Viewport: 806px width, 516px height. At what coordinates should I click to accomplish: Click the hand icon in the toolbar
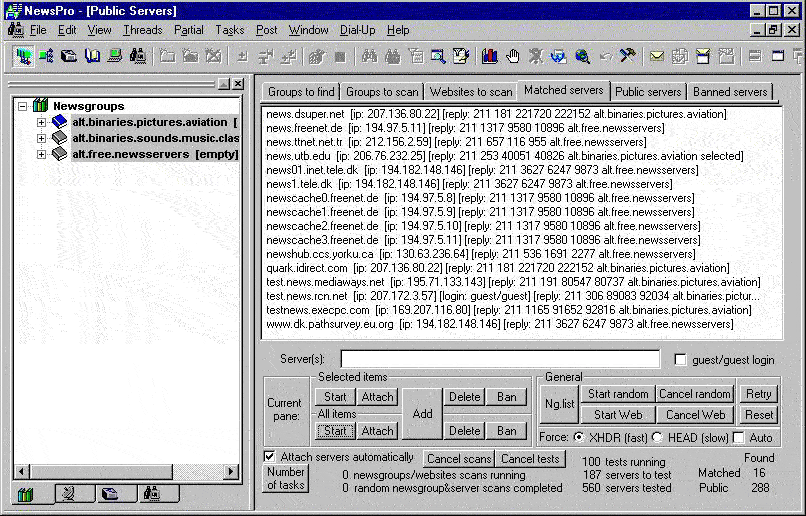(513, 56)
